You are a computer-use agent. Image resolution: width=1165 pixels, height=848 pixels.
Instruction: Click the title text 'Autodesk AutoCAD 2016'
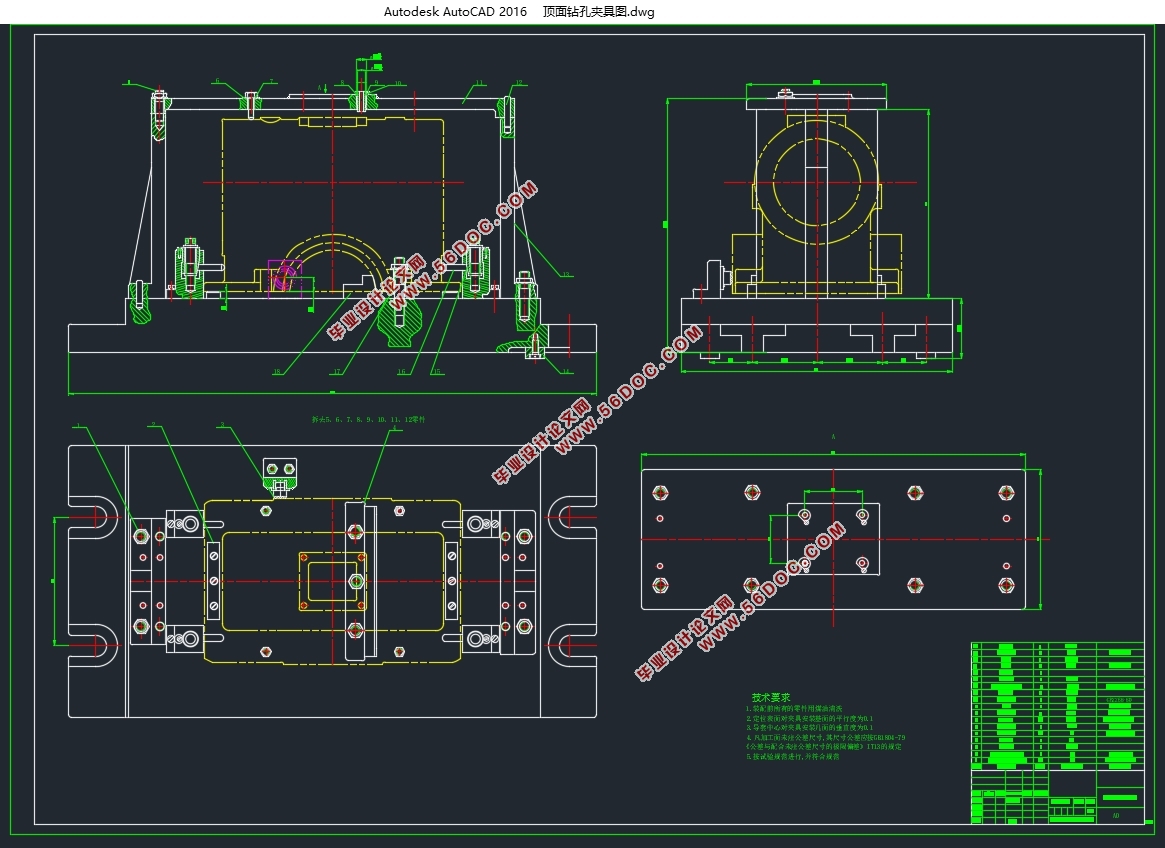455,12
